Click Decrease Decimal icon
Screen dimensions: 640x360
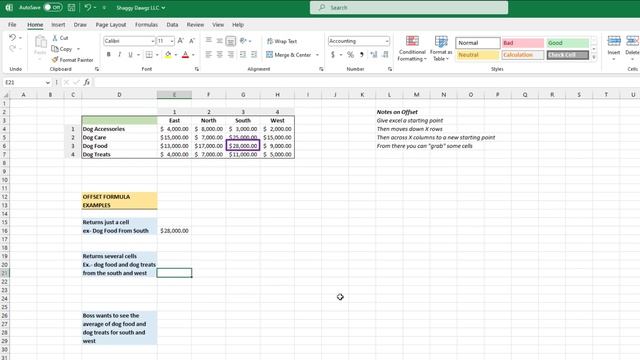pyautogui.click(x=385, y=54)
